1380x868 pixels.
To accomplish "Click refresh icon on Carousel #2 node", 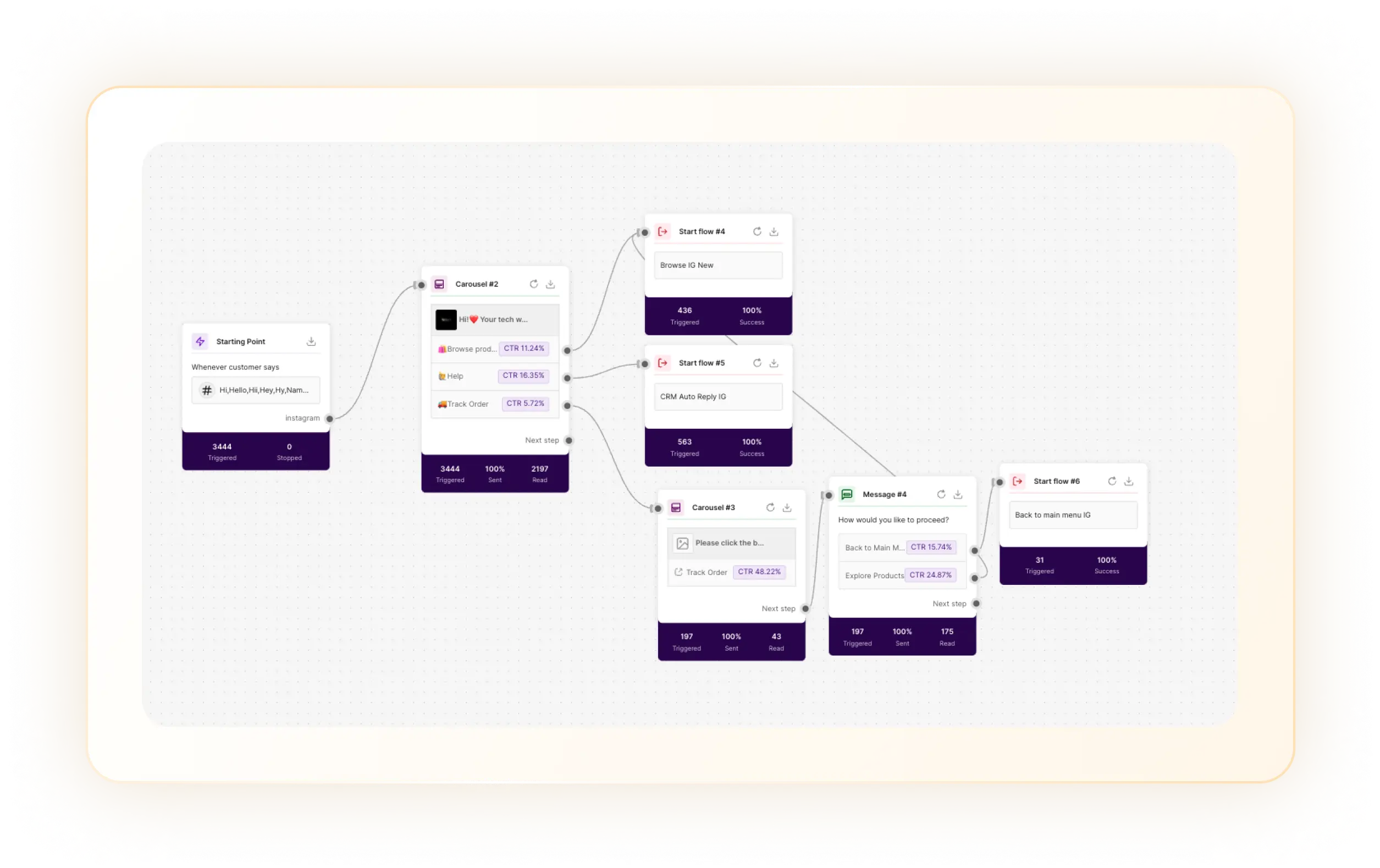I will click(533, 284).
